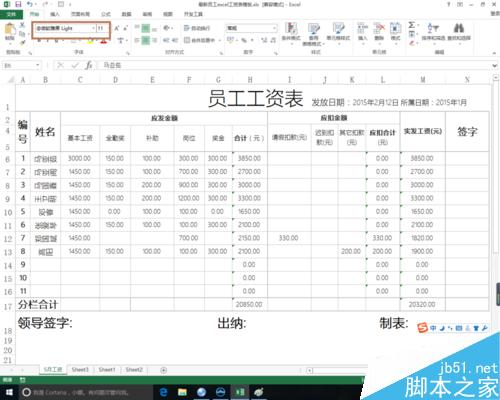This screenshot has width=500, height=400.
Task: Toggle Align Right horizontal alignment
Action: 154,40
